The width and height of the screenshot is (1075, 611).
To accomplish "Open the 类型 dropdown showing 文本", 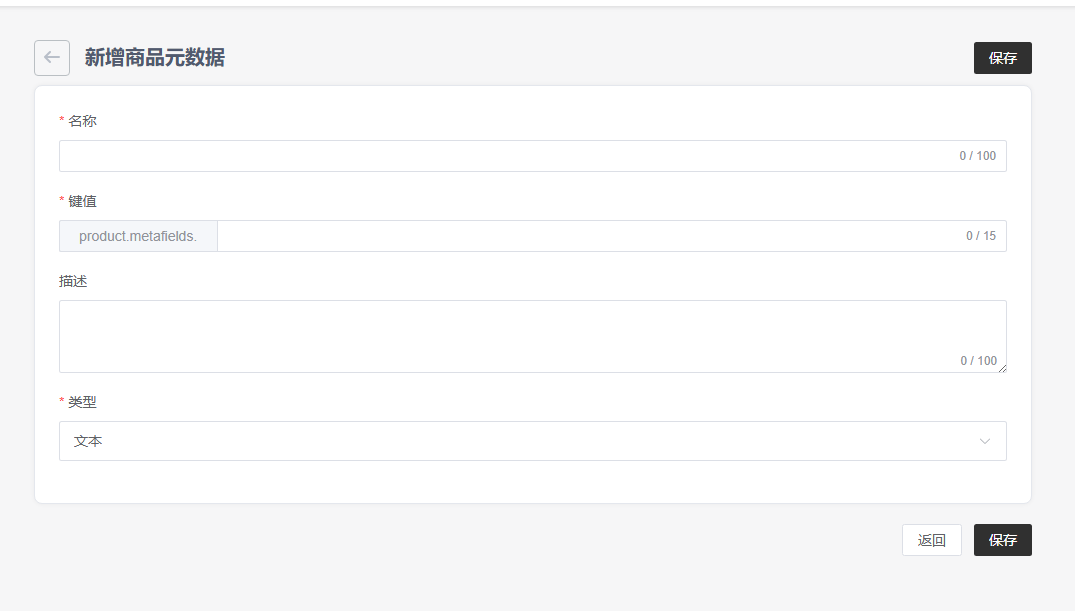I will coord(520,441).
